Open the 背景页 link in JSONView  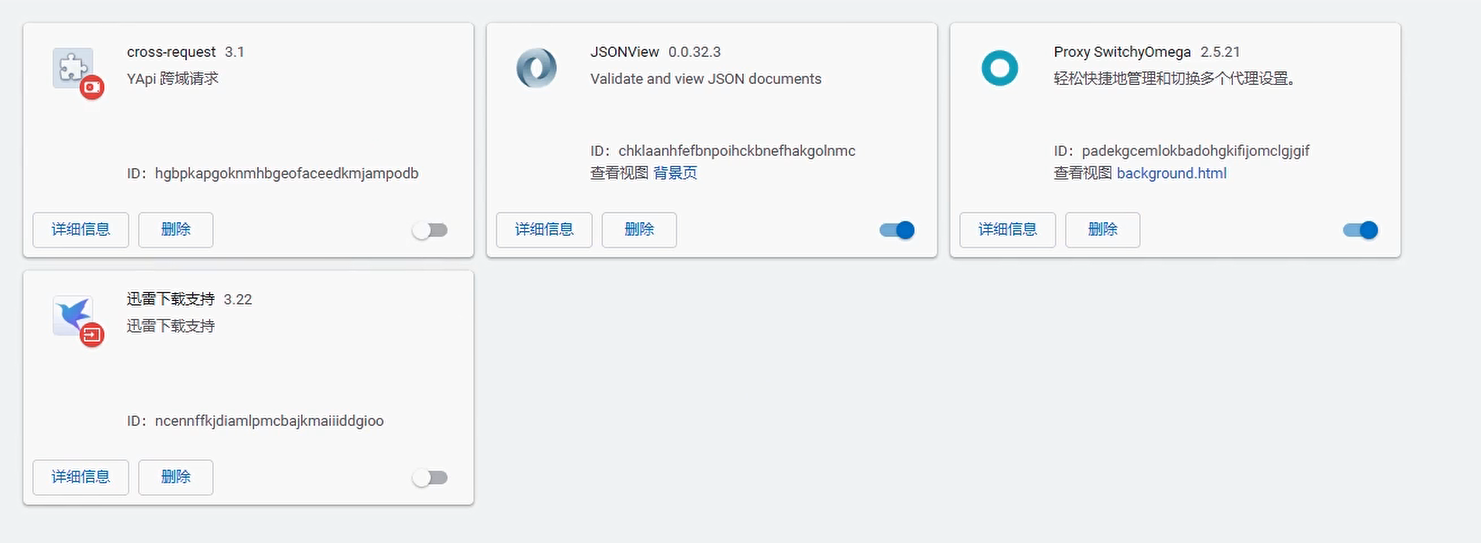pyautogui.click(x=675, y=173)
